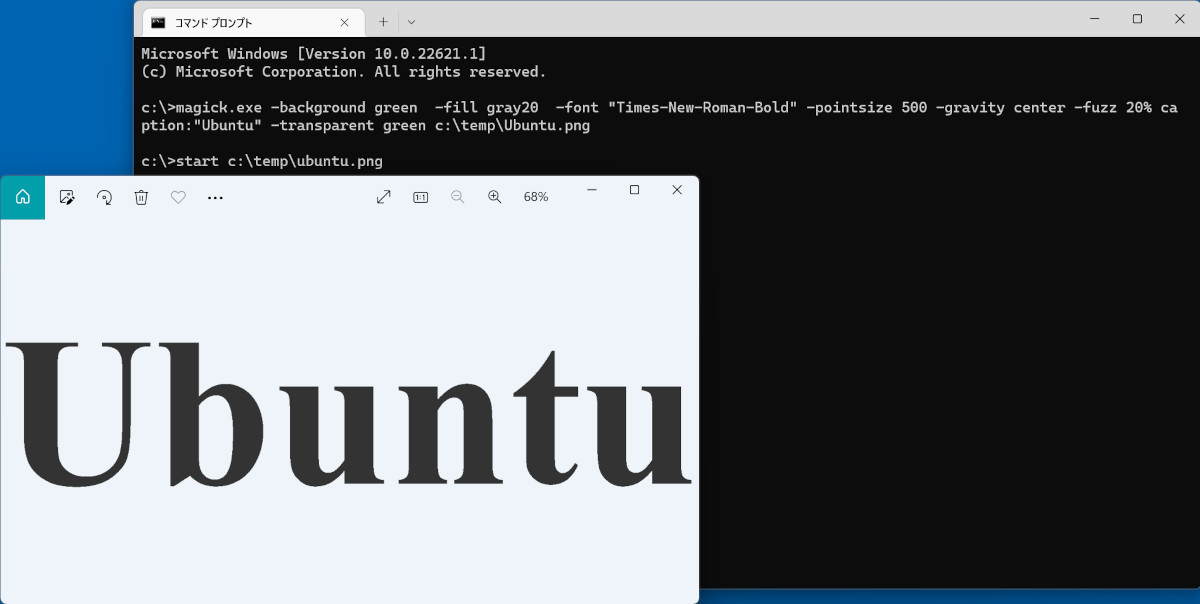Delete the image with the trash icon
1200x604 pixels.
coord(141,198)
